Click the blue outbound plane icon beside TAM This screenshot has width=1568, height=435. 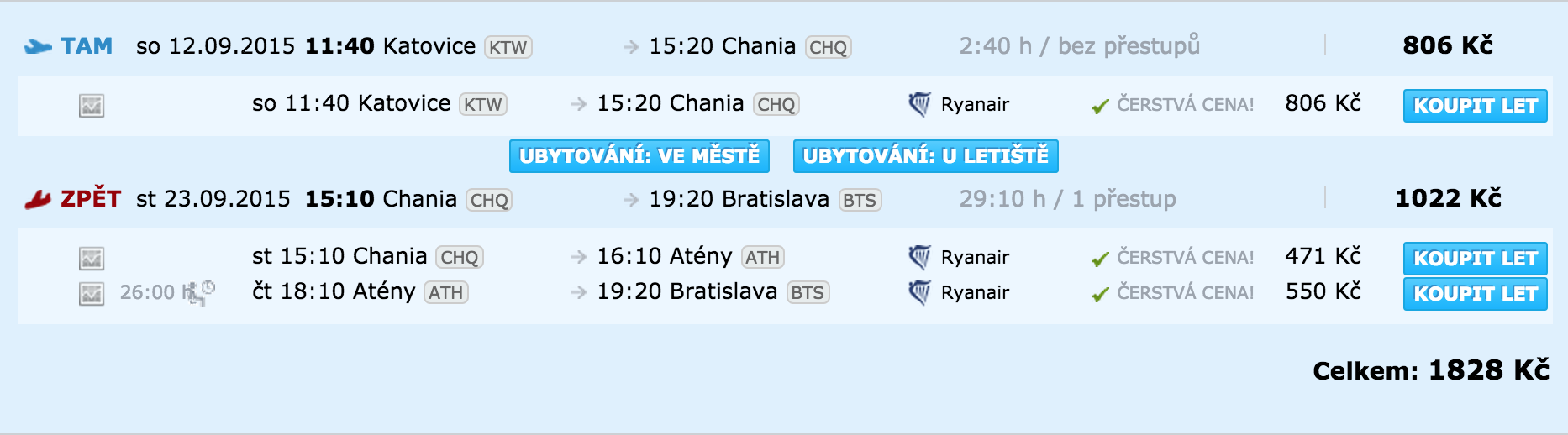click(x=38, y=47)
